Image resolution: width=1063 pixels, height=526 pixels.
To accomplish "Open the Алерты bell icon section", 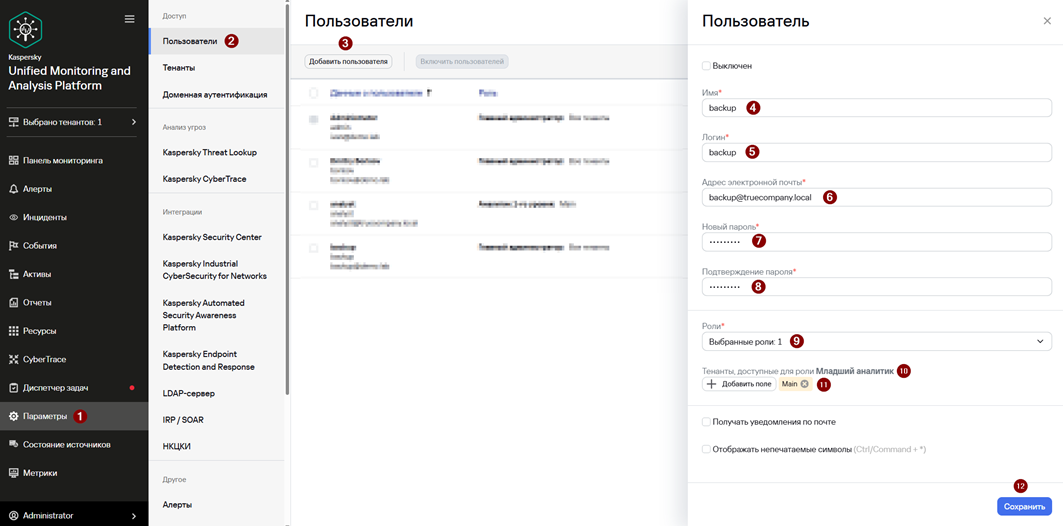I will tap(14, 189).
